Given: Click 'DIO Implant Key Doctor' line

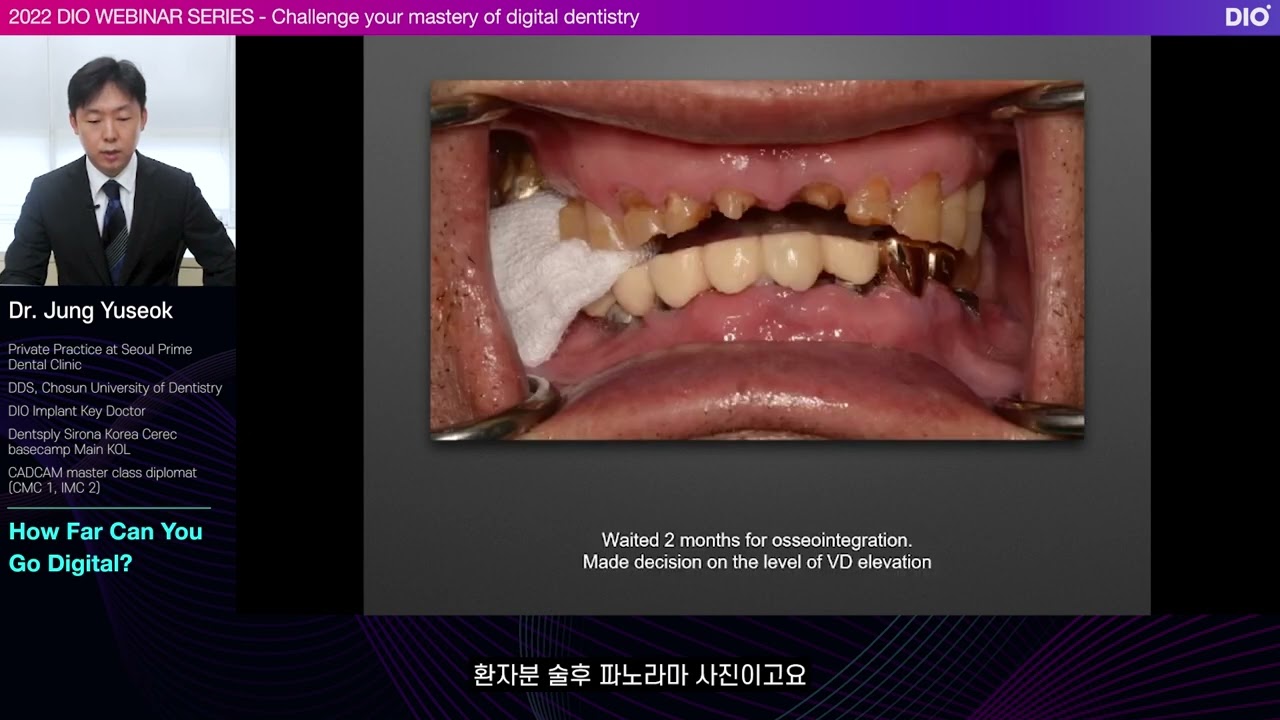Looking at the screenshot, I should tap(77, 411).
